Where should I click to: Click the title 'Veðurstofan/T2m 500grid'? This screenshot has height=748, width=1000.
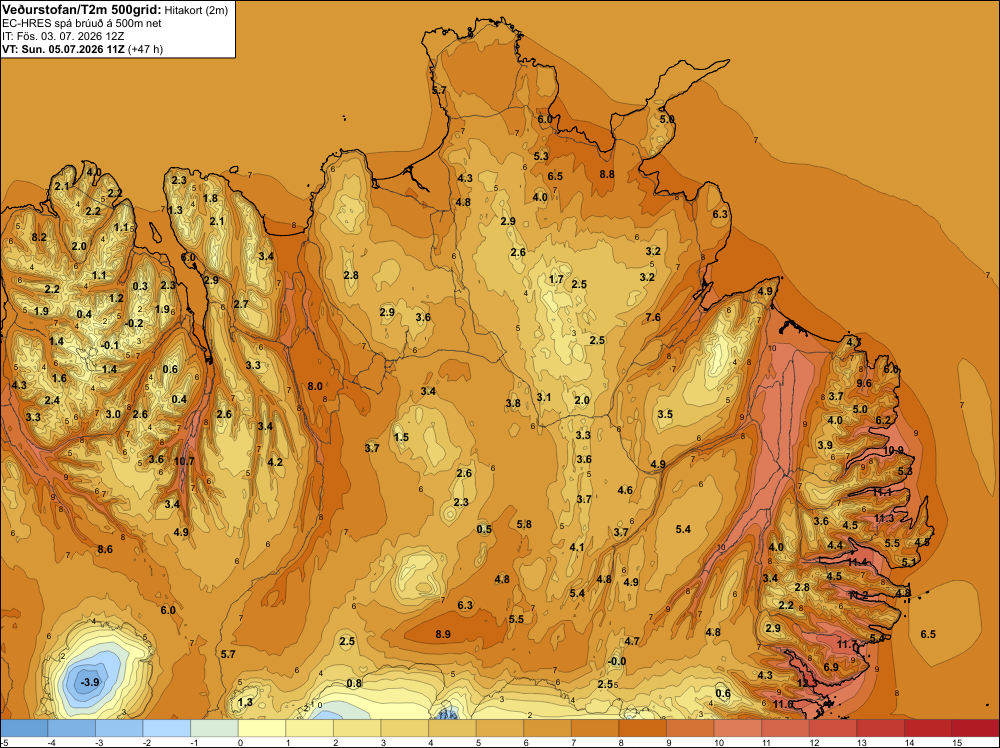(x=82, y=9)
